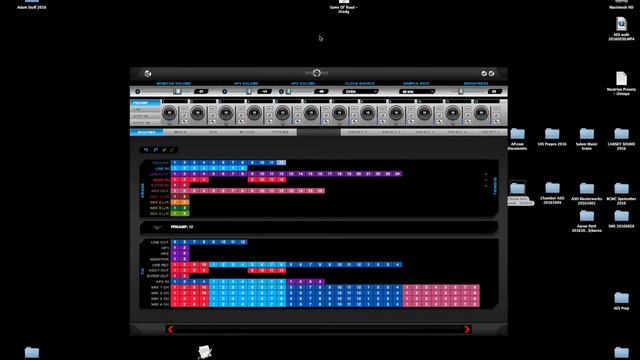Switch to the MIXER tab
This screenshot has height=360, width=640.
click(x=180, y=132)
